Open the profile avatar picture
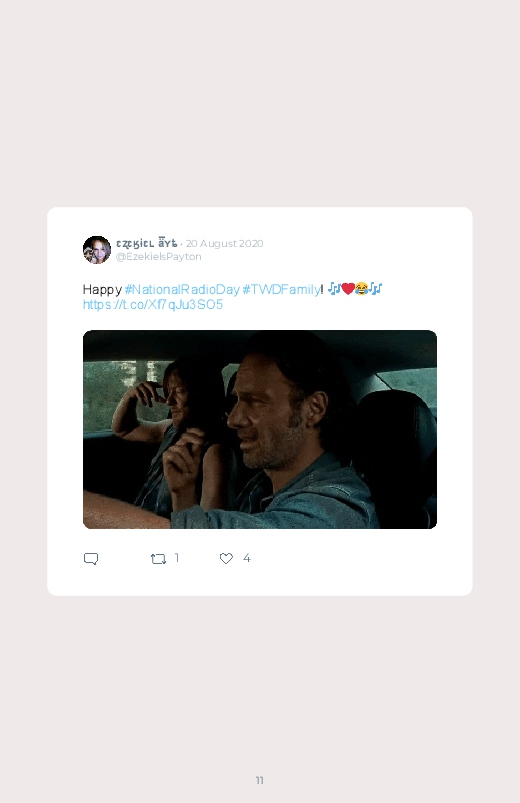The width and height of the screenshot is (520, 803). (97, 250)
